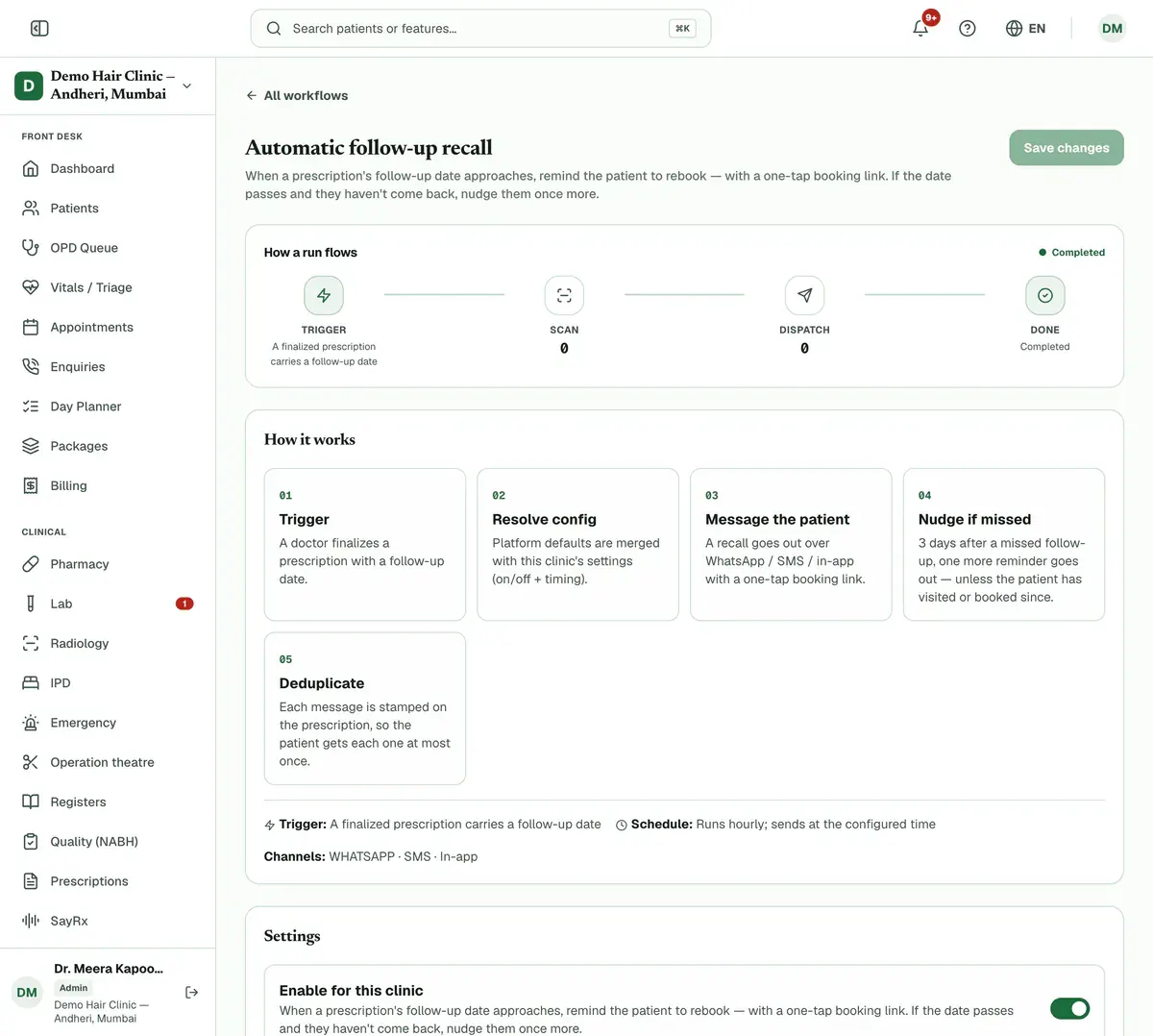Open DM user avatar in header
1153x1036 pixels.
1113,29
